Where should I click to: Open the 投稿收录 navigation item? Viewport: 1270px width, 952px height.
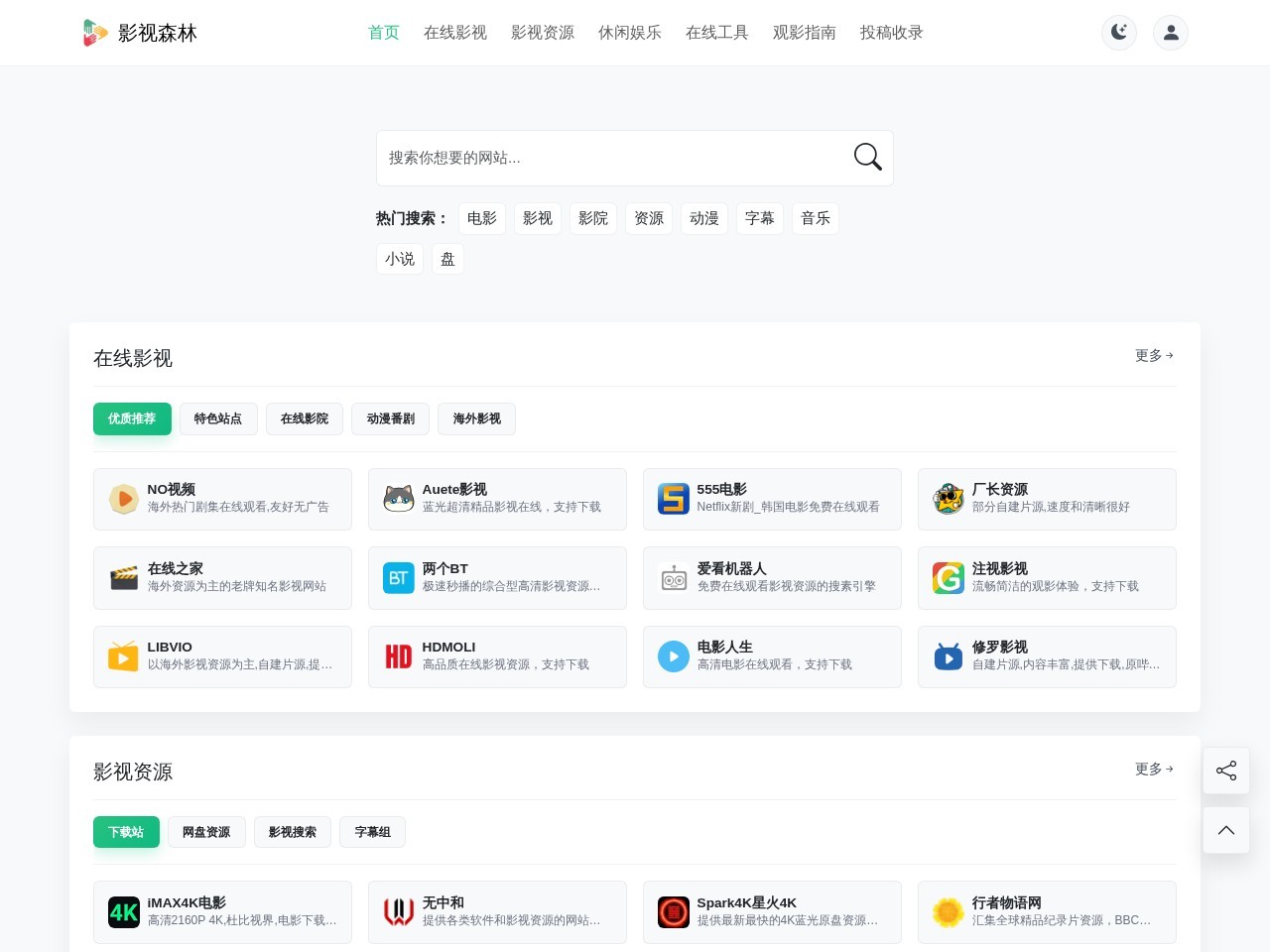[x=892, y=33]
